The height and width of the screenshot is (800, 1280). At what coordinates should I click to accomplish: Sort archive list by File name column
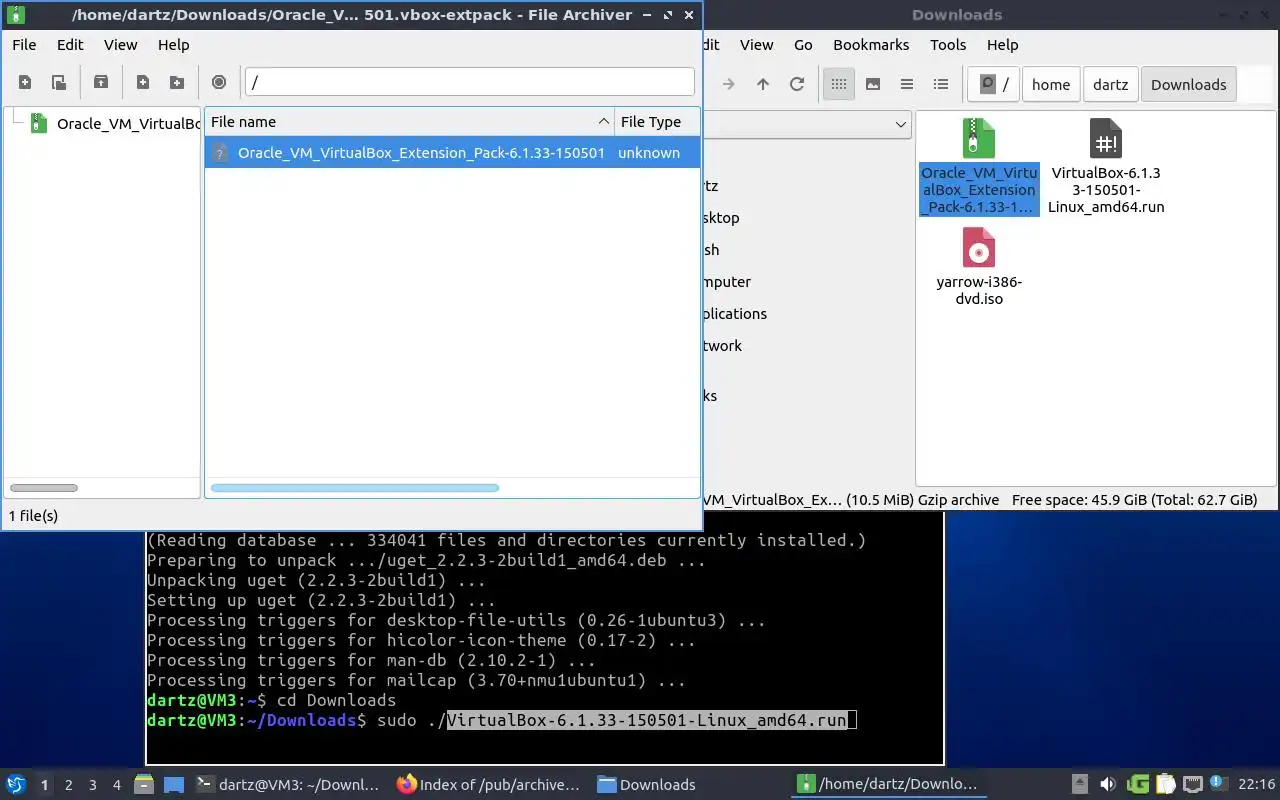point(409,122)
